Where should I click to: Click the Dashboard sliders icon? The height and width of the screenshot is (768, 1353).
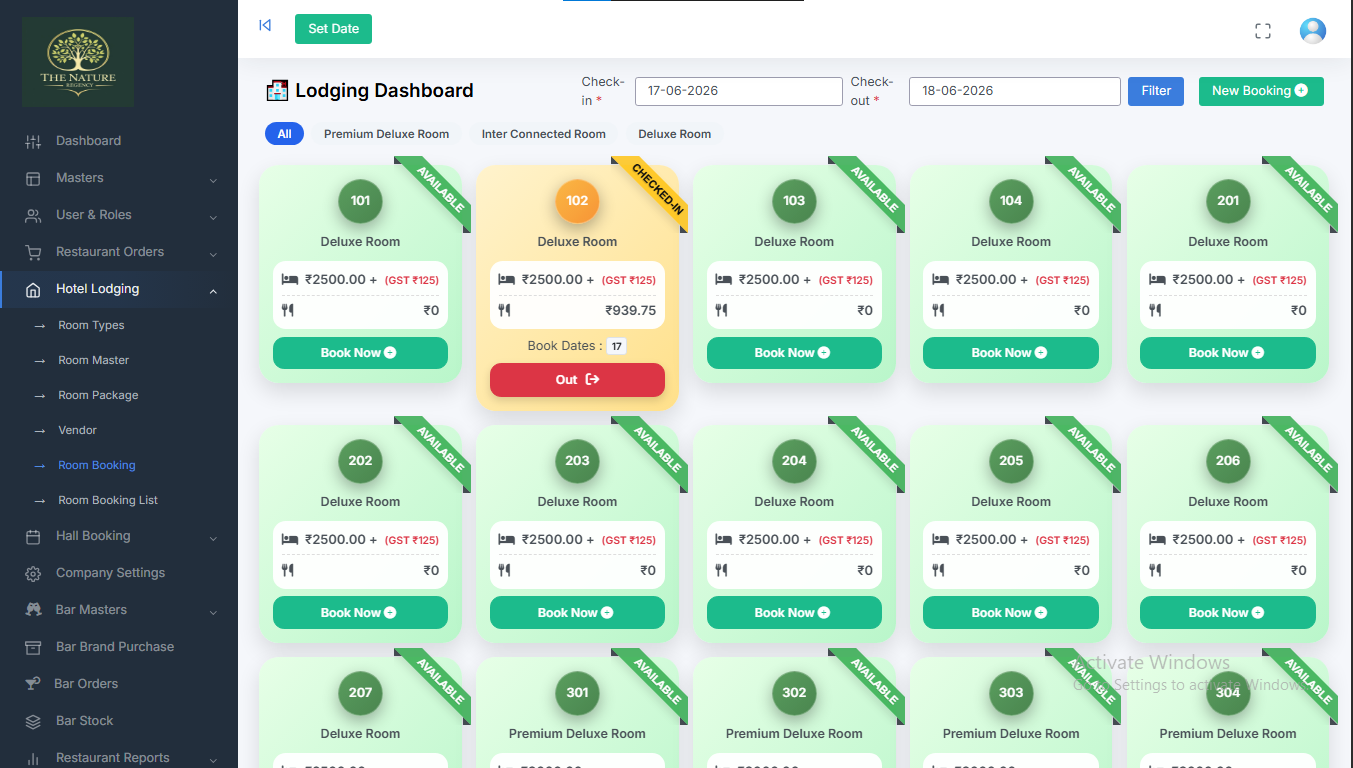33,142
